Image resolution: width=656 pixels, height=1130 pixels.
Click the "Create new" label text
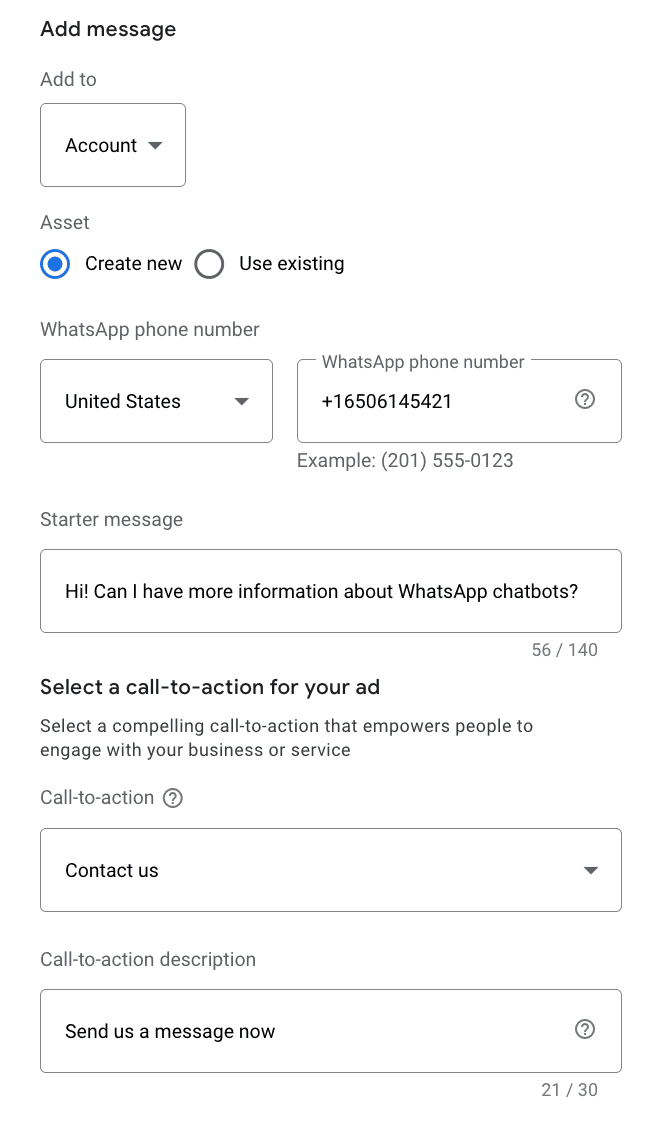coord(133,264)
